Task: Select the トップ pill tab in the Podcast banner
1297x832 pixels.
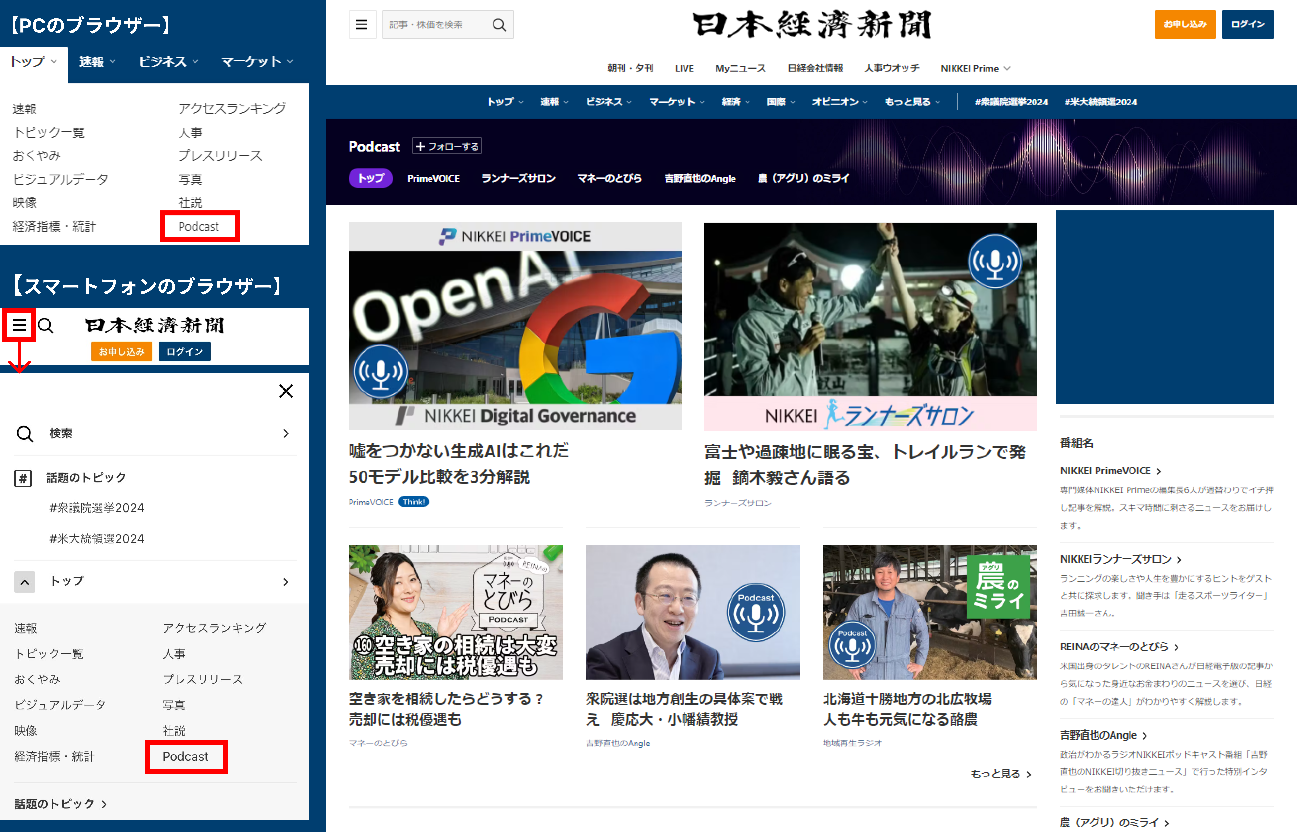Action: click(371, 178)
